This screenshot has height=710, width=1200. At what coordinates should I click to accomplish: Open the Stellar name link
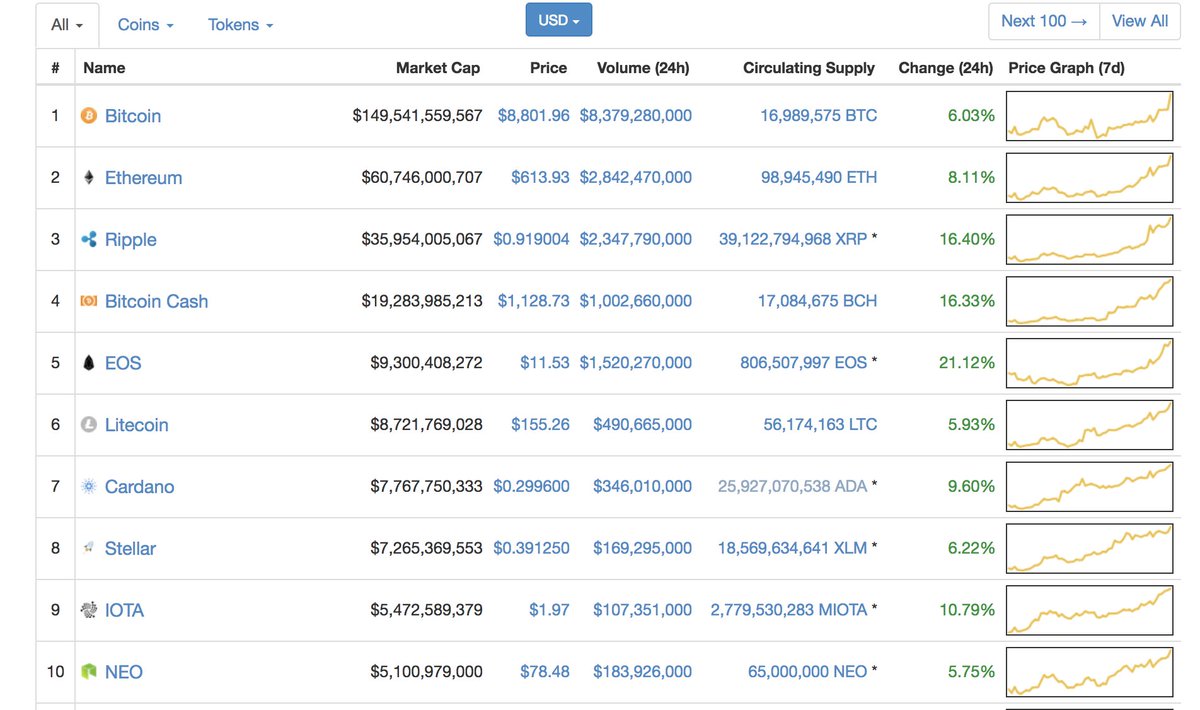coord(131,548)
